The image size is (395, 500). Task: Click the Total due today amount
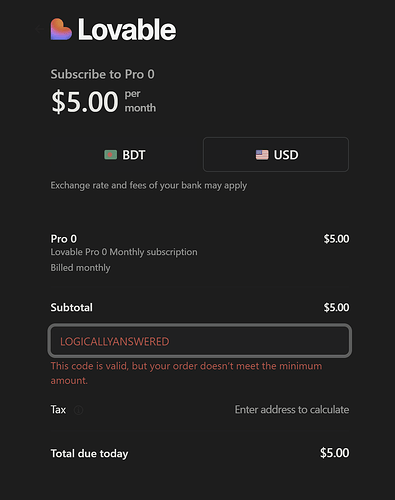coord(335,453)
